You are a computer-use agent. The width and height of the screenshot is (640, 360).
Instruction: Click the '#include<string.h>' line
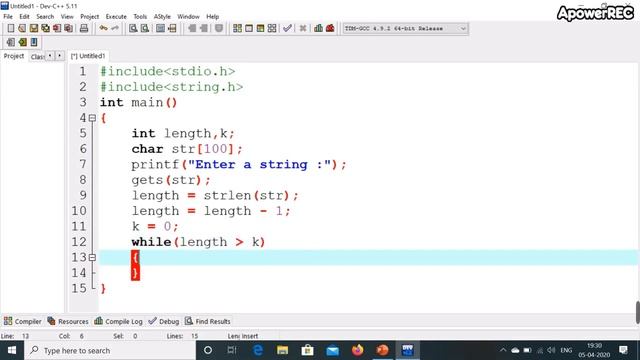point(171,87)
